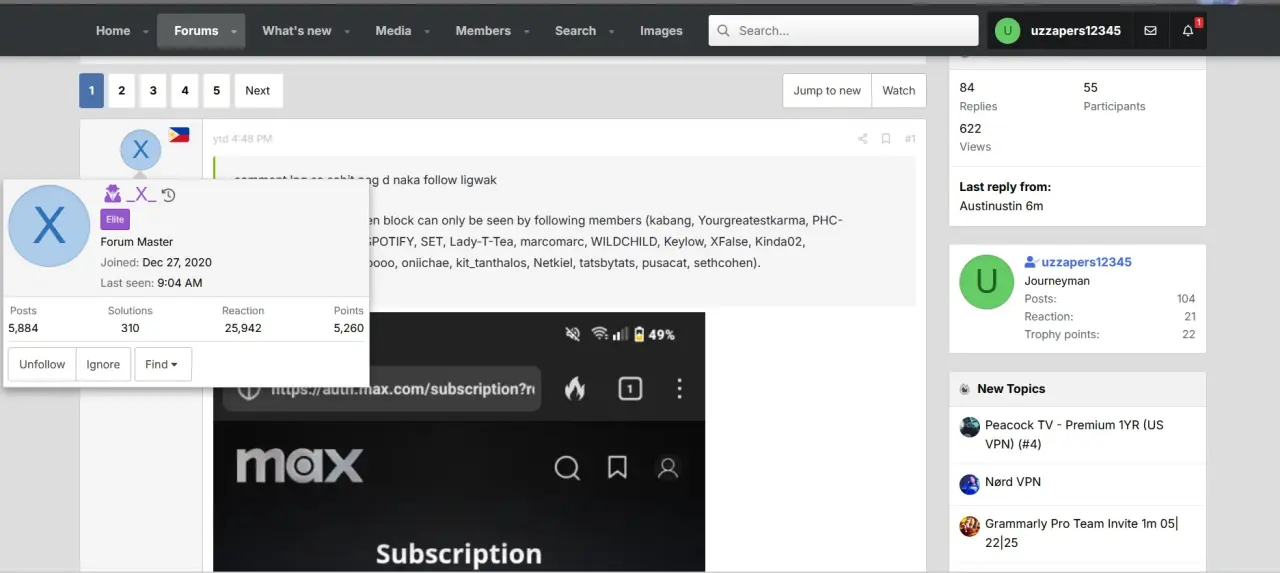Image resolution: width=1280 pixels, height=573 pixels.
Task: Click the purple user icon before _X_ name
Action: pos(112,194)
